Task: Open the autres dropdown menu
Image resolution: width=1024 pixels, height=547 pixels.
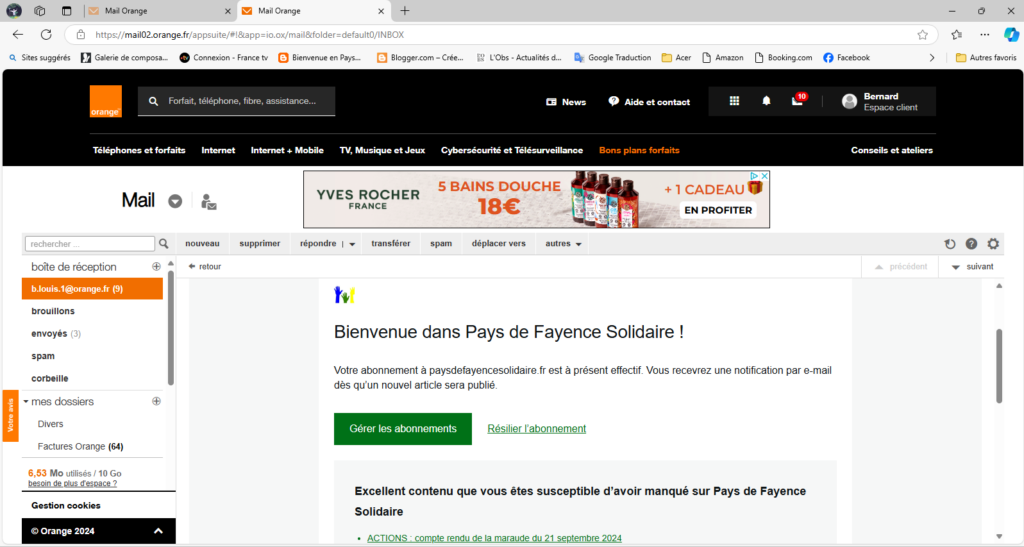Action: pyautogui.click(x=564, y=244)
